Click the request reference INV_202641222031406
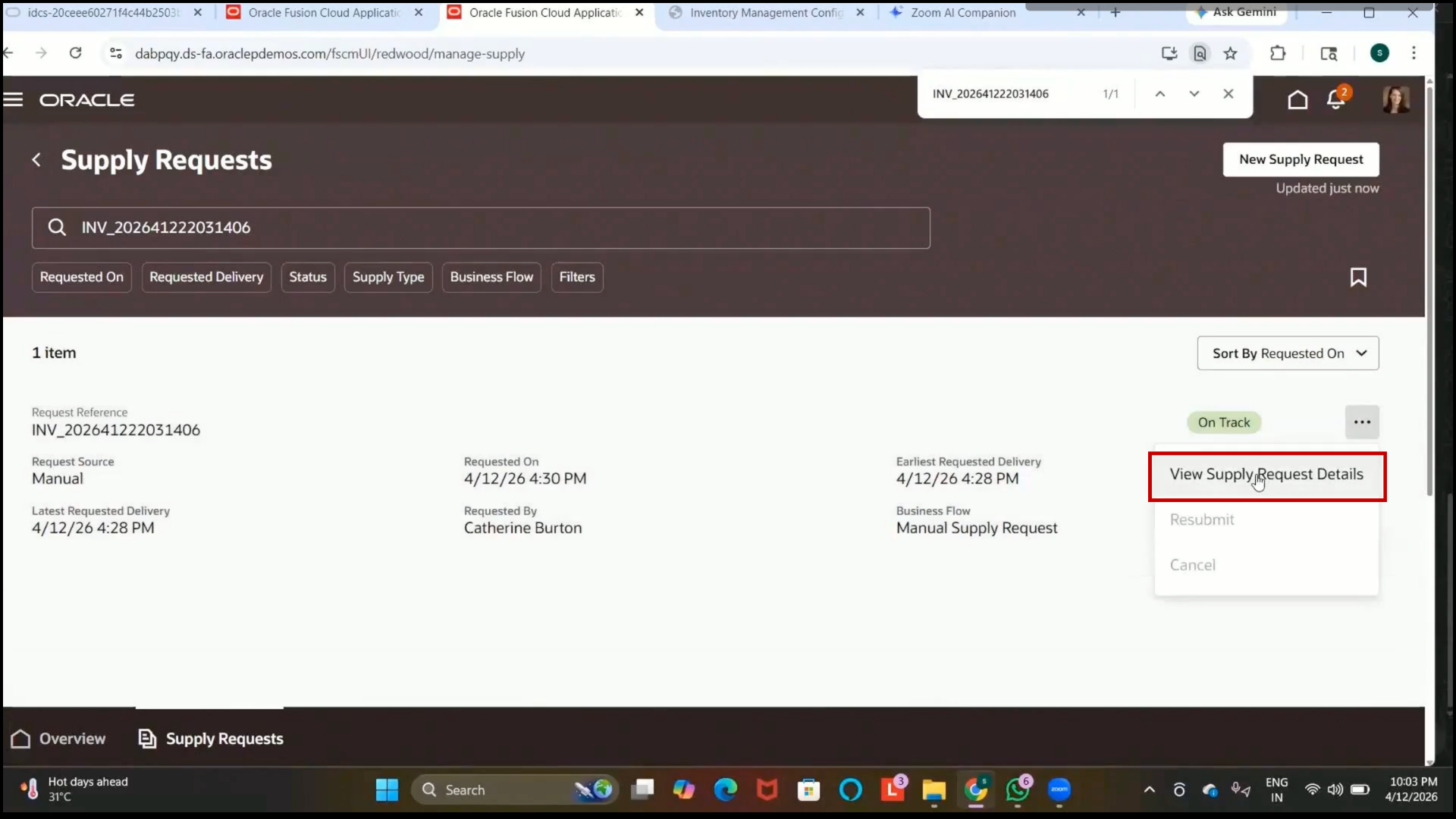1456x819 pixels. click(x=116, y=431)
